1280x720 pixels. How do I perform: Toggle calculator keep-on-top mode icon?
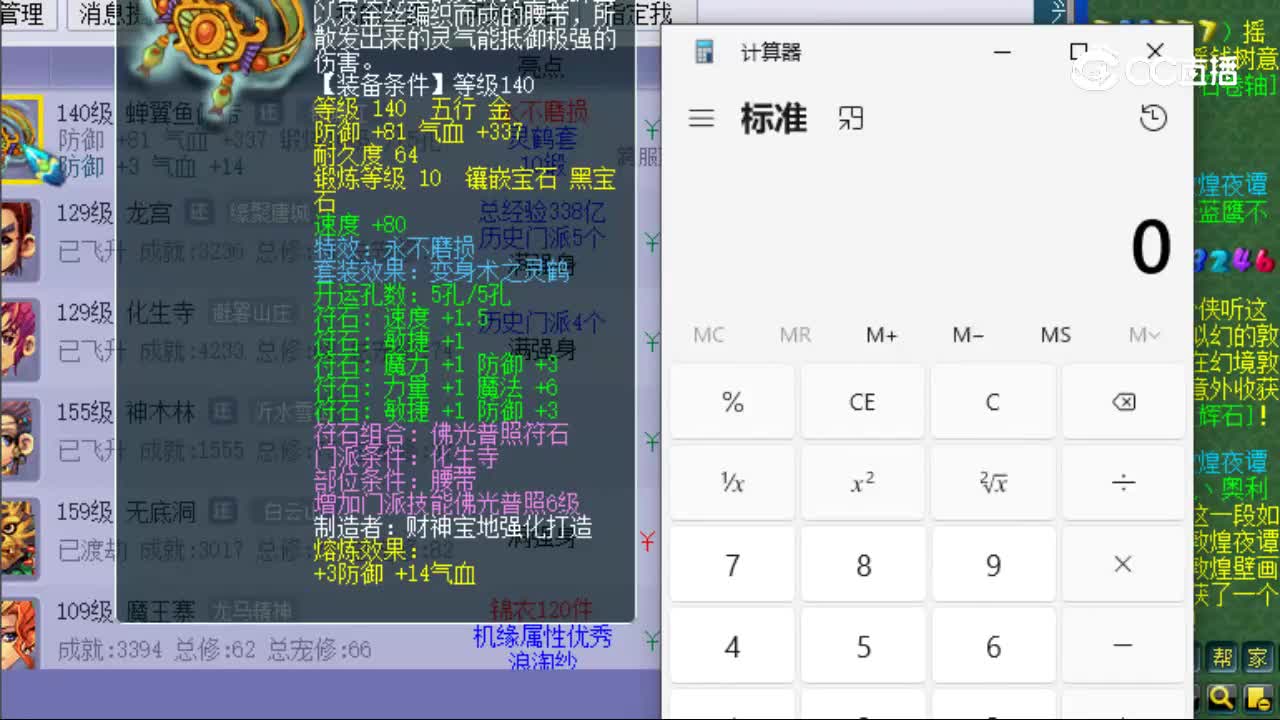point(851,118)
